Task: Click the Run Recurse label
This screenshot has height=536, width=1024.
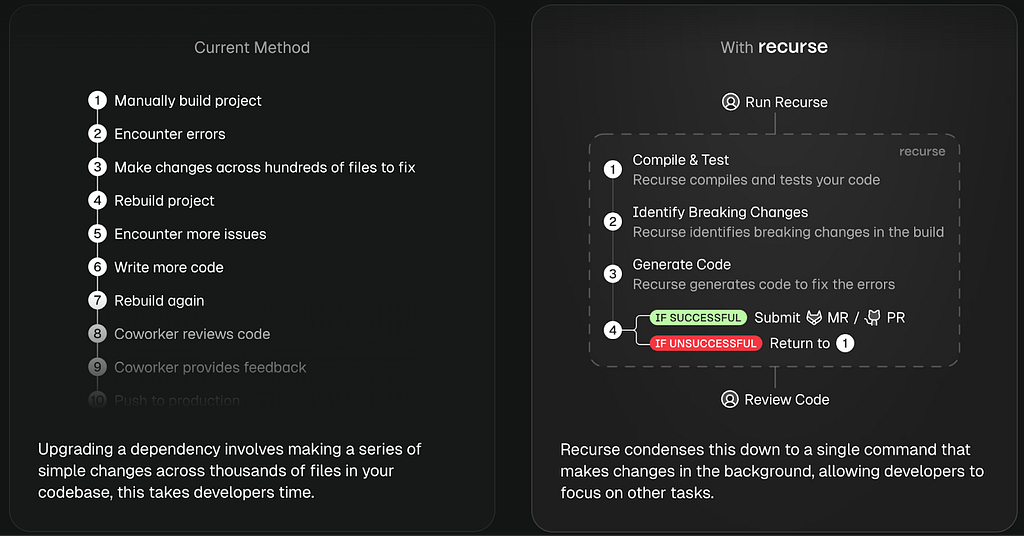Action: tap(786, 102)
